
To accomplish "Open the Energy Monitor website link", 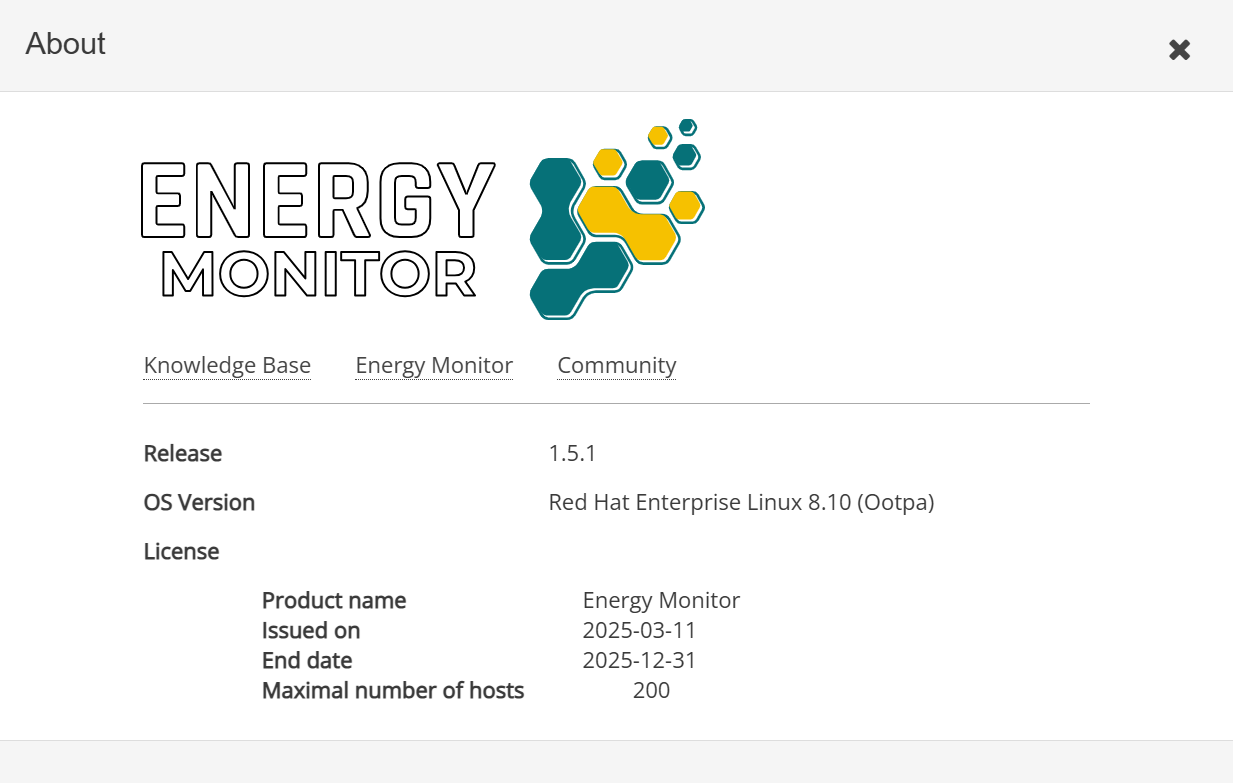I will [434, 366].
